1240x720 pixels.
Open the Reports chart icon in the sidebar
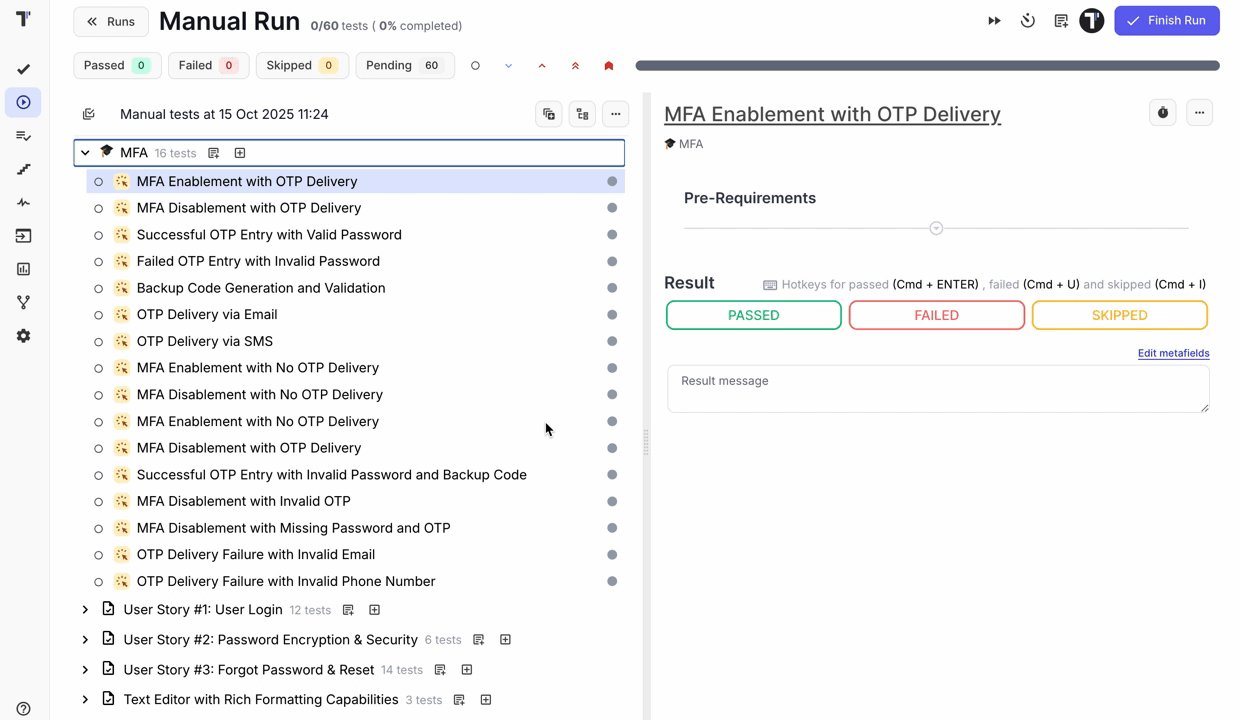23,269
